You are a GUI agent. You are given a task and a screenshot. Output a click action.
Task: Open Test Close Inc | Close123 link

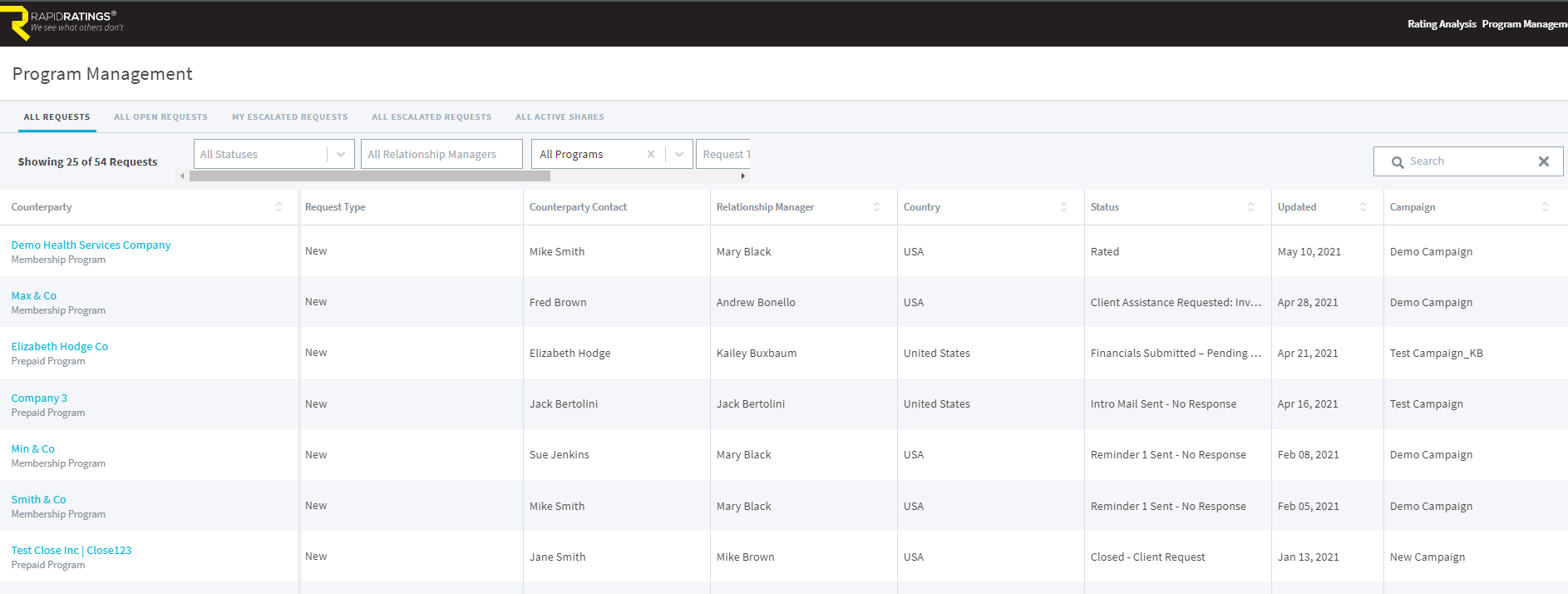(71, 551)
